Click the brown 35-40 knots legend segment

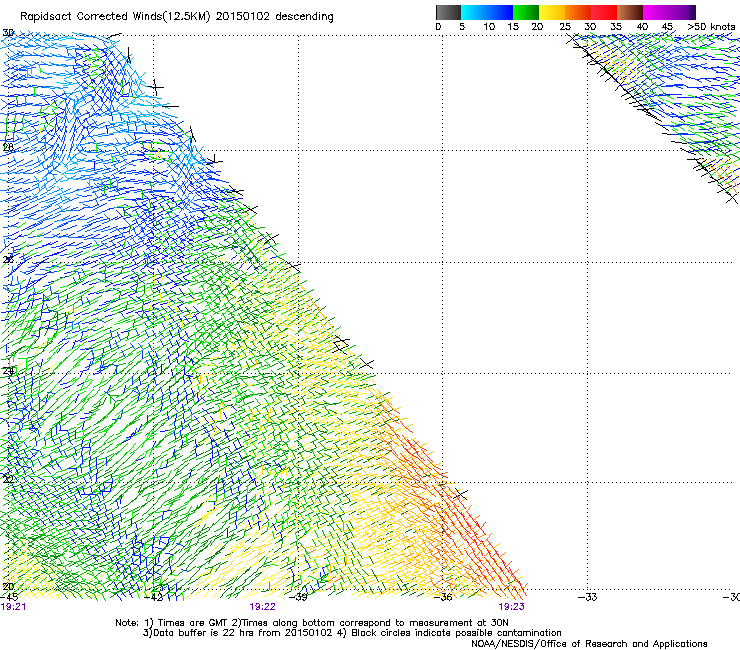(x=630, y=12)
